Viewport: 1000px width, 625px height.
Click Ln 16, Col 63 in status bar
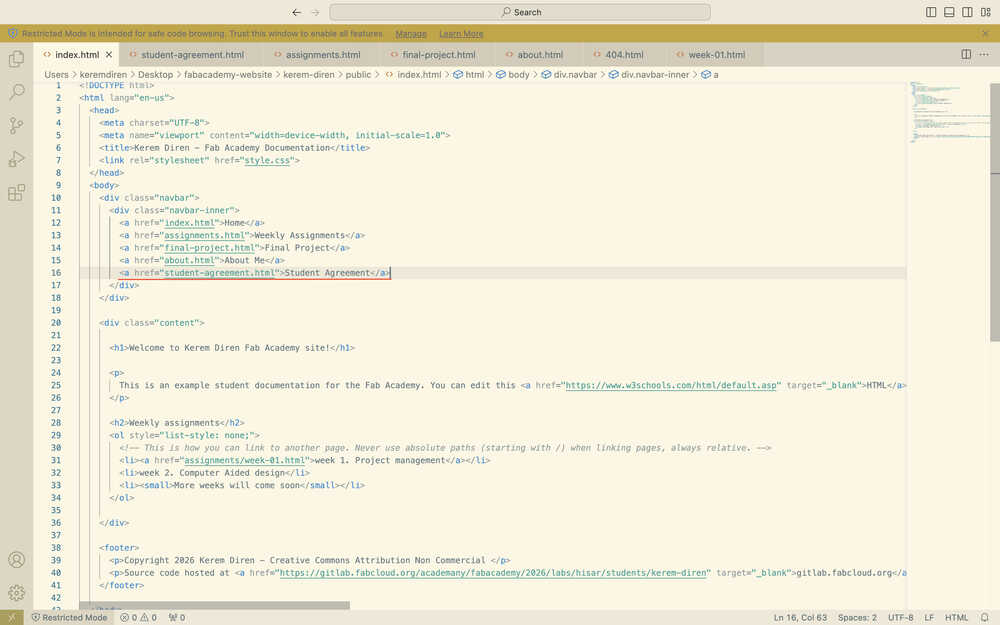800,617
